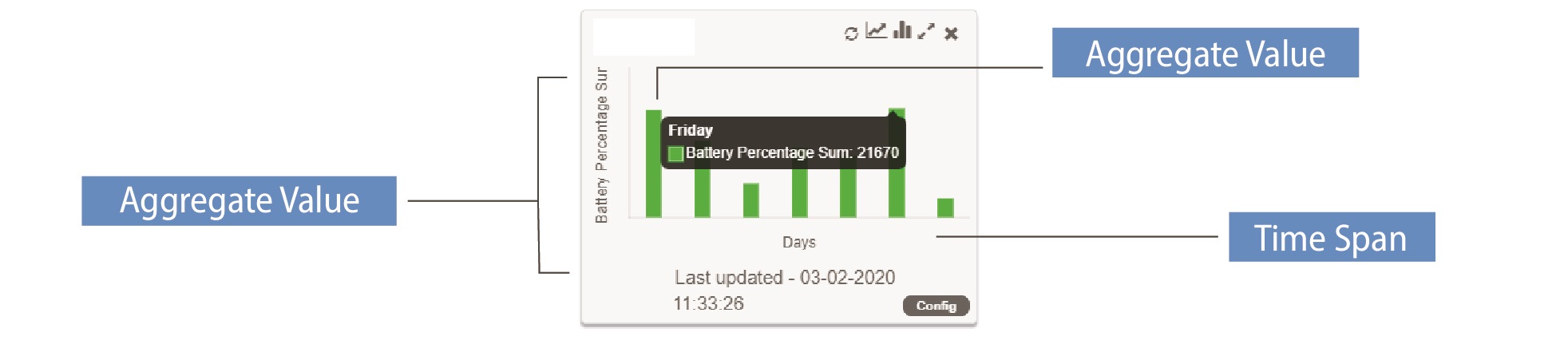Click the first tall green bar
This screenshot has width=1568, height=364.
click(654, 163)
